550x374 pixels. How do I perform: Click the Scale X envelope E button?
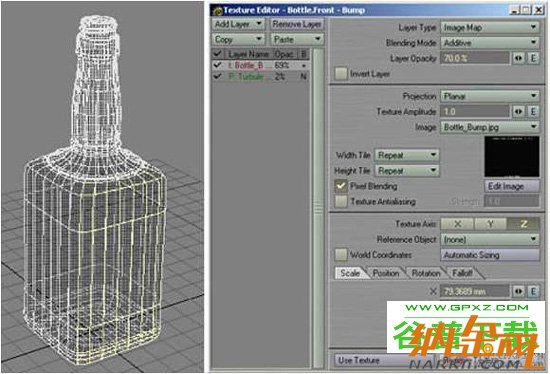tap(534, 291)
